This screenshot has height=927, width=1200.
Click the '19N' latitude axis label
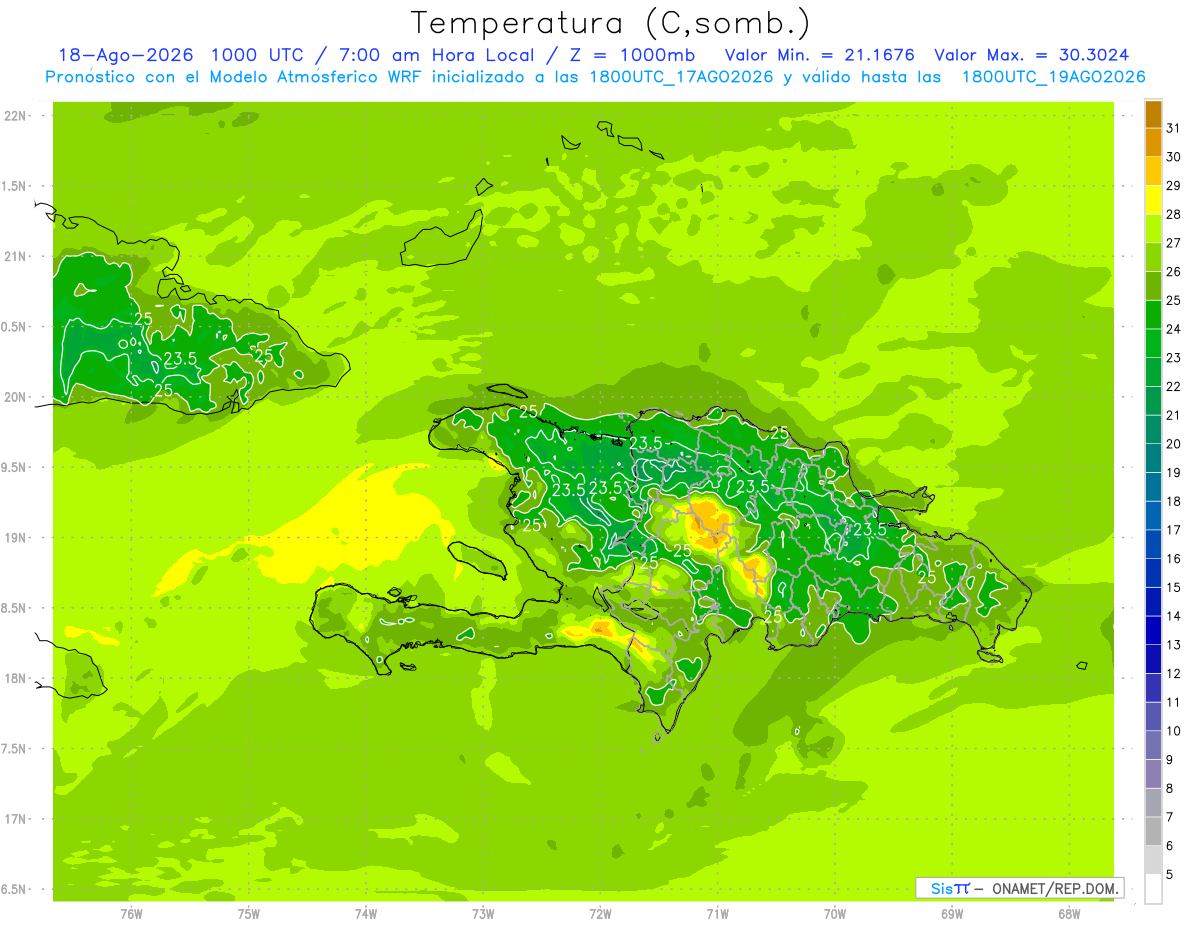click(16, 538)
